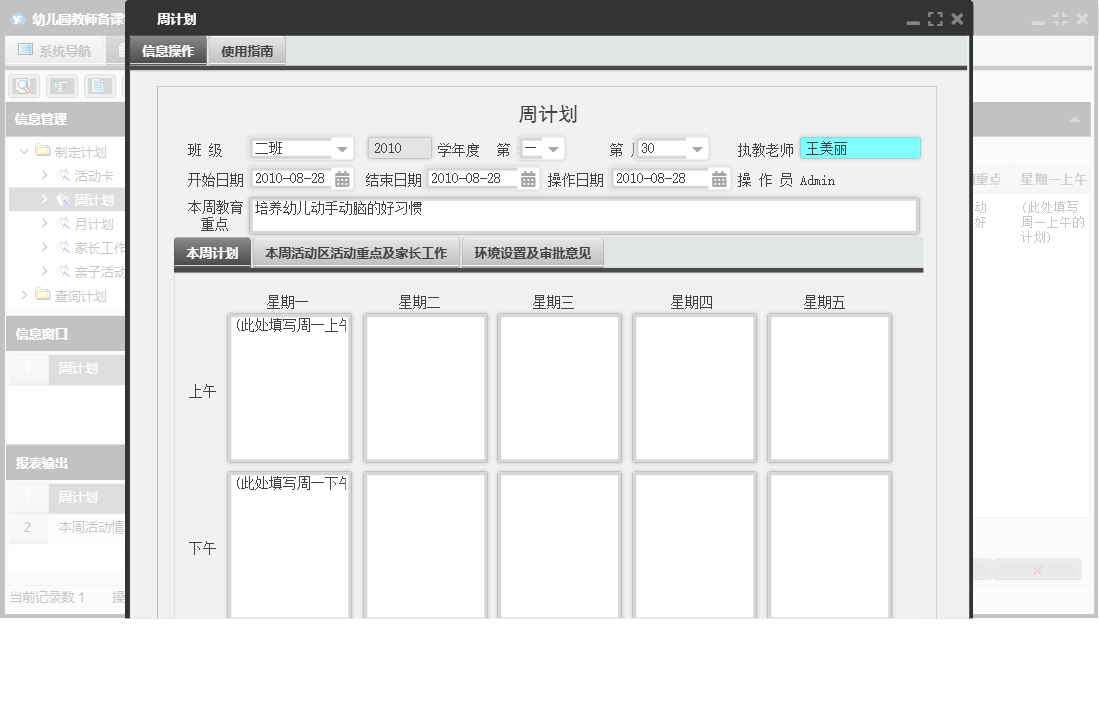Click the 星期一 上午 plan text area
This screenshot has height=710, width=1099.
tap(289, 388)
